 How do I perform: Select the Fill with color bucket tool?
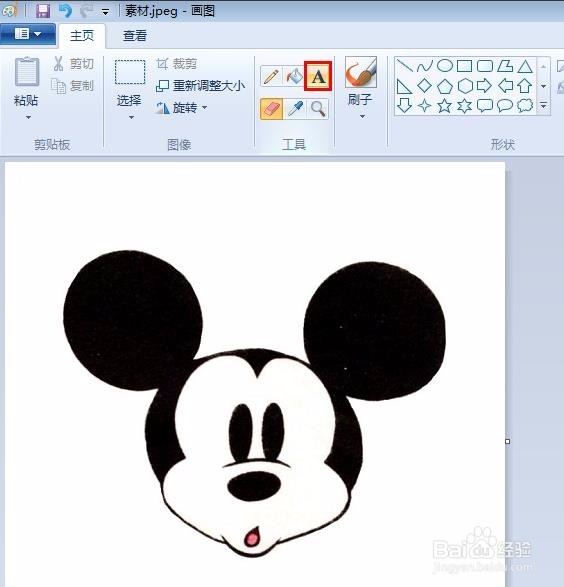[294, 76]
